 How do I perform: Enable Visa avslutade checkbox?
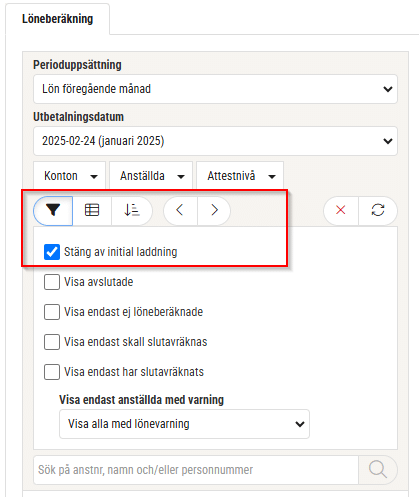(52, 282)
